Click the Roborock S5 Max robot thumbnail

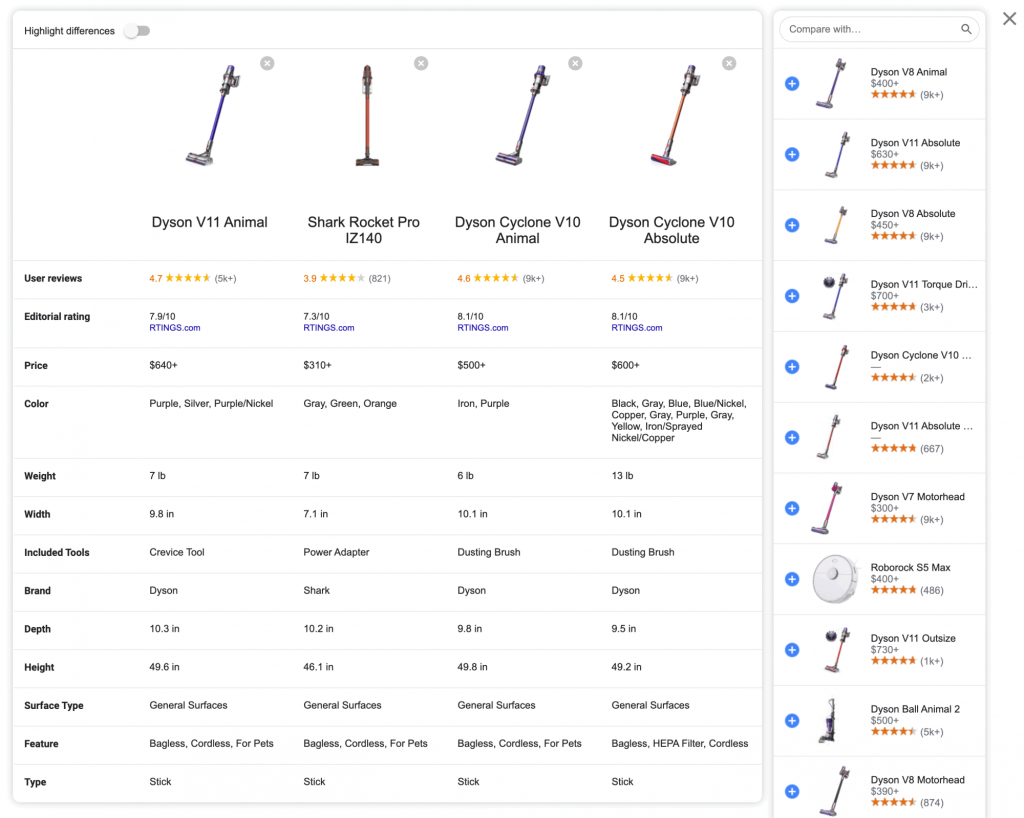pos(835,579)
